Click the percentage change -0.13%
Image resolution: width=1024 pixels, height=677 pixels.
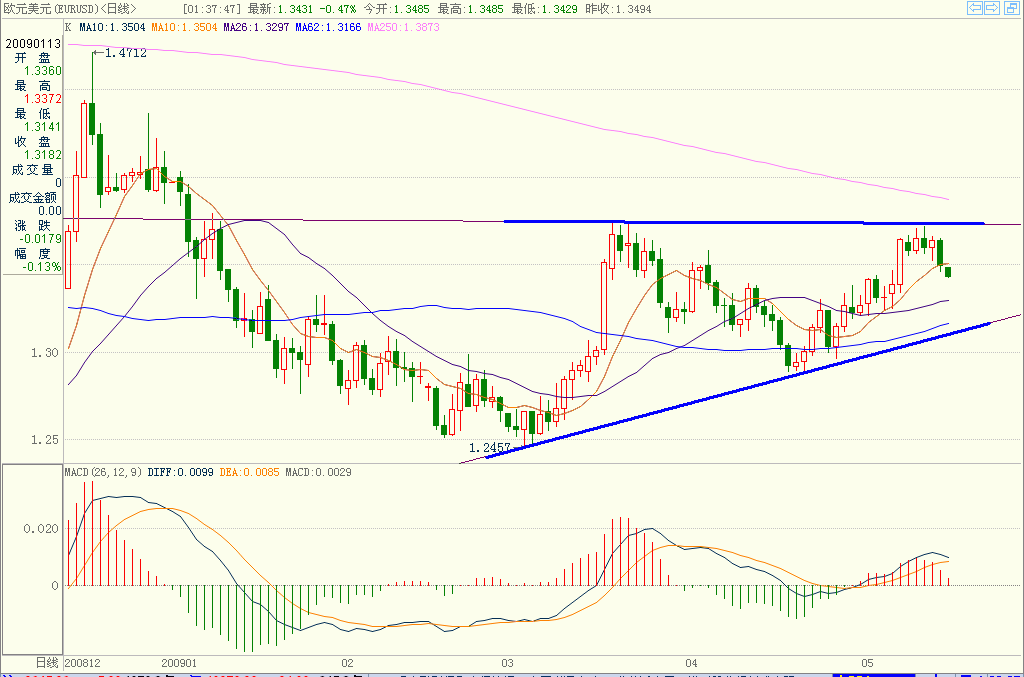coord(42,267)
